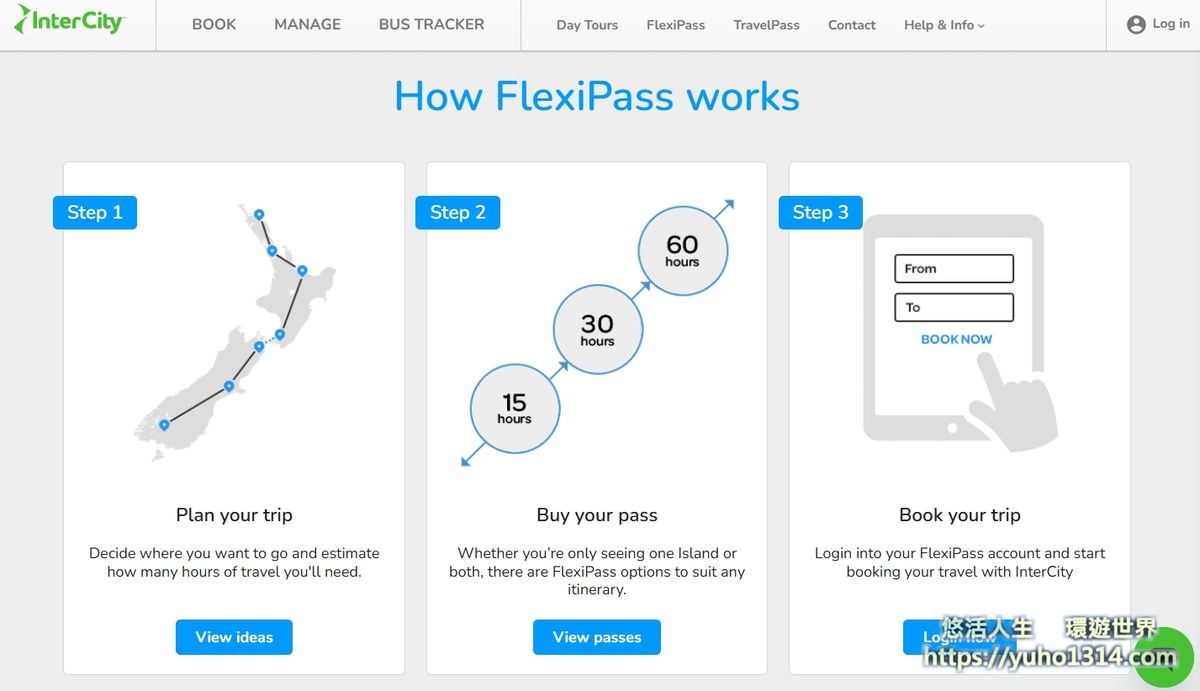The width and height of the screenshot is (1200, 691).
Task: Open the BOOK menu
Action: click(x=214, y=24)
